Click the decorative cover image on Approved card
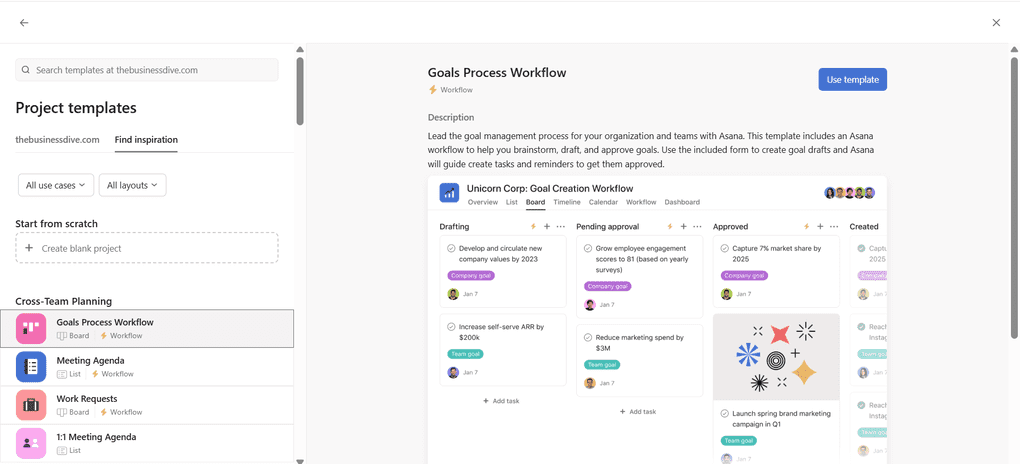 coord(776,357)
